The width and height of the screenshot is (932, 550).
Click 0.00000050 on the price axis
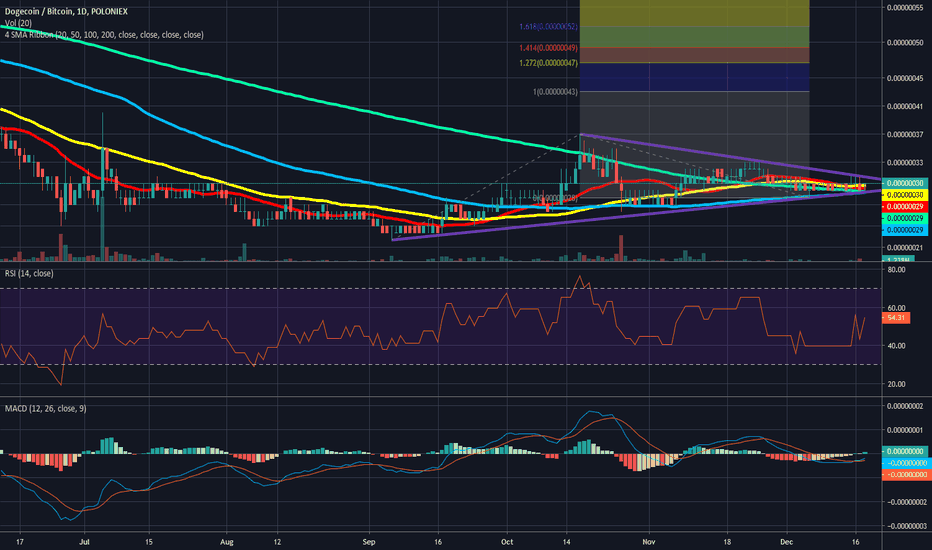[x=906, y=43]
